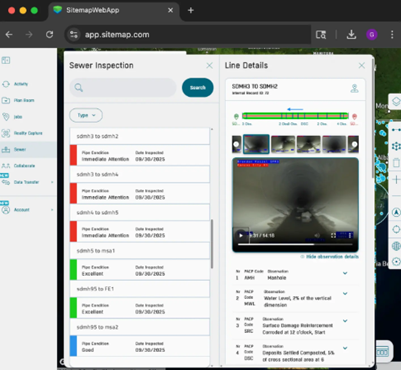Click the green pipe observation bar

click(295, 116)
